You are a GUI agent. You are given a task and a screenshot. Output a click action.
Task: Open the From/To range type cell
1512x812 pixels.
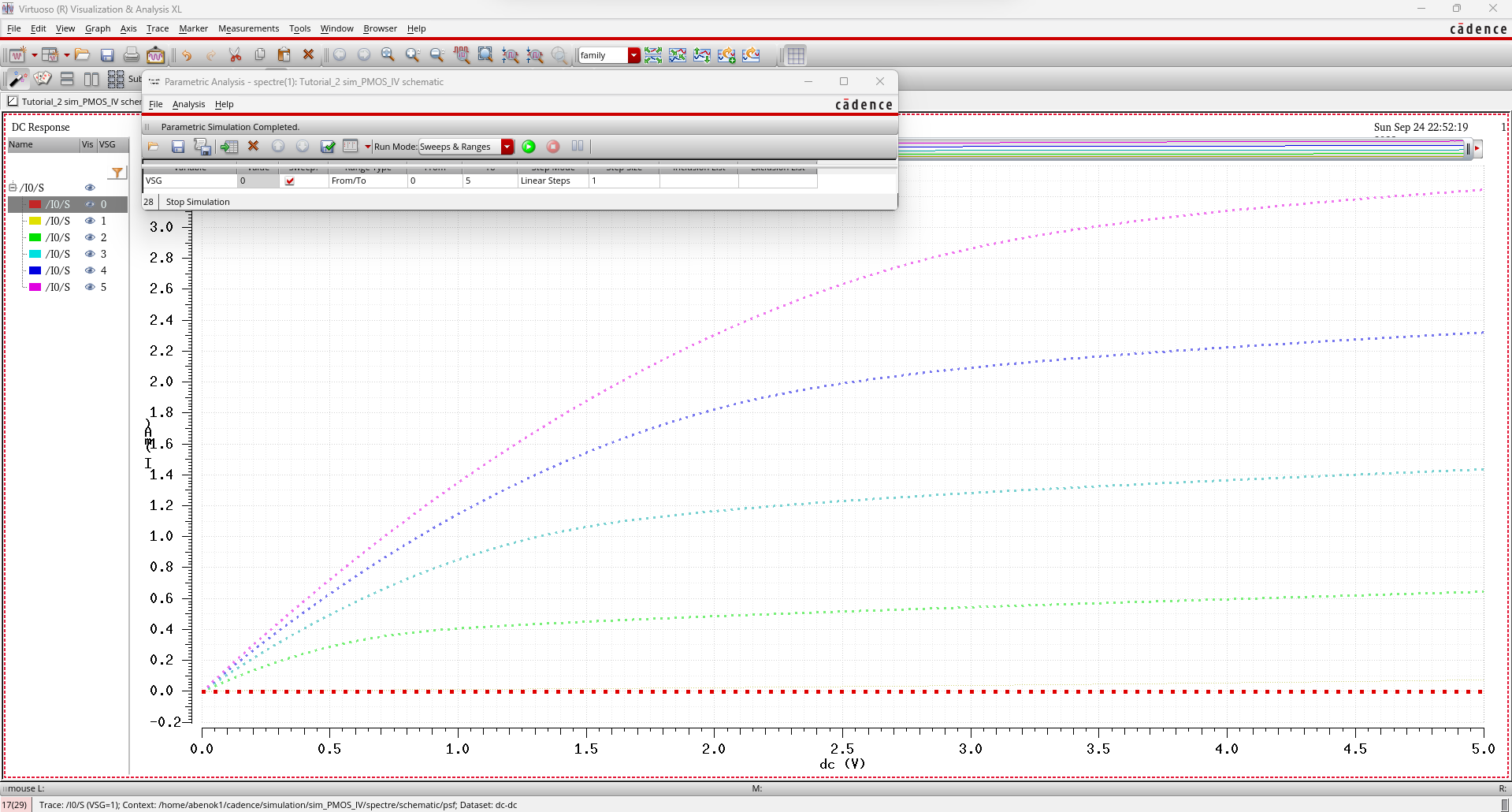(367, 181)
